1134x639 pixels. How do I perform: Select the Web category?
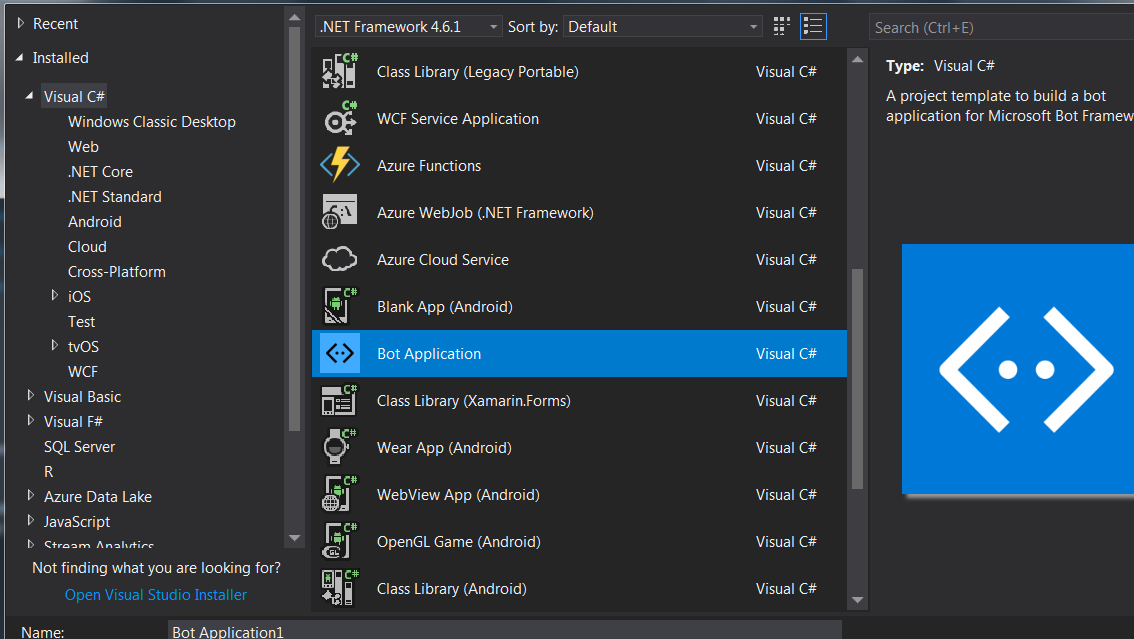83,147
